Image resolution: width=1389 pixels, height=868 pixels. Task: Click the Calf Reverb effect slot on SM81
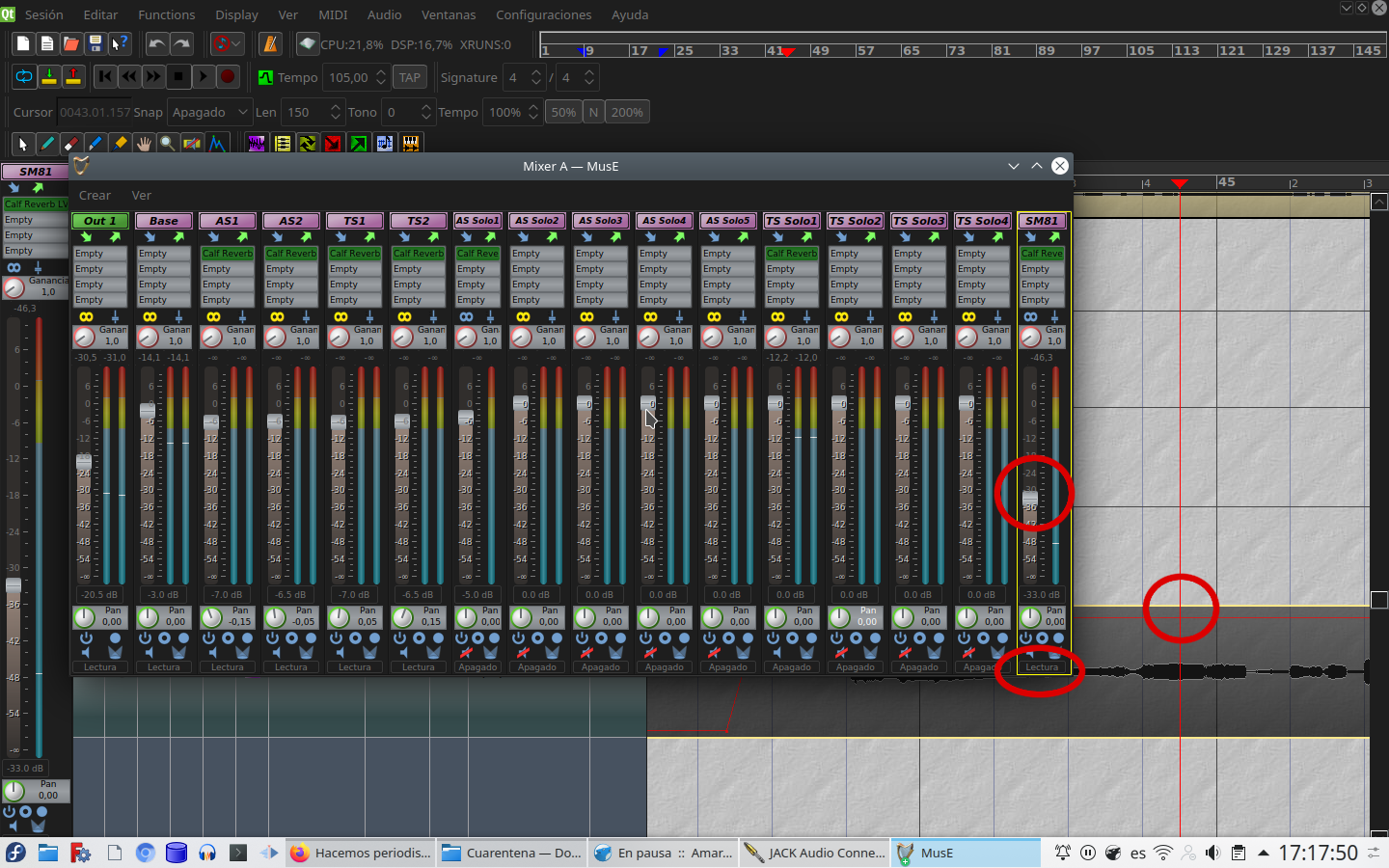click(1041, 253)
